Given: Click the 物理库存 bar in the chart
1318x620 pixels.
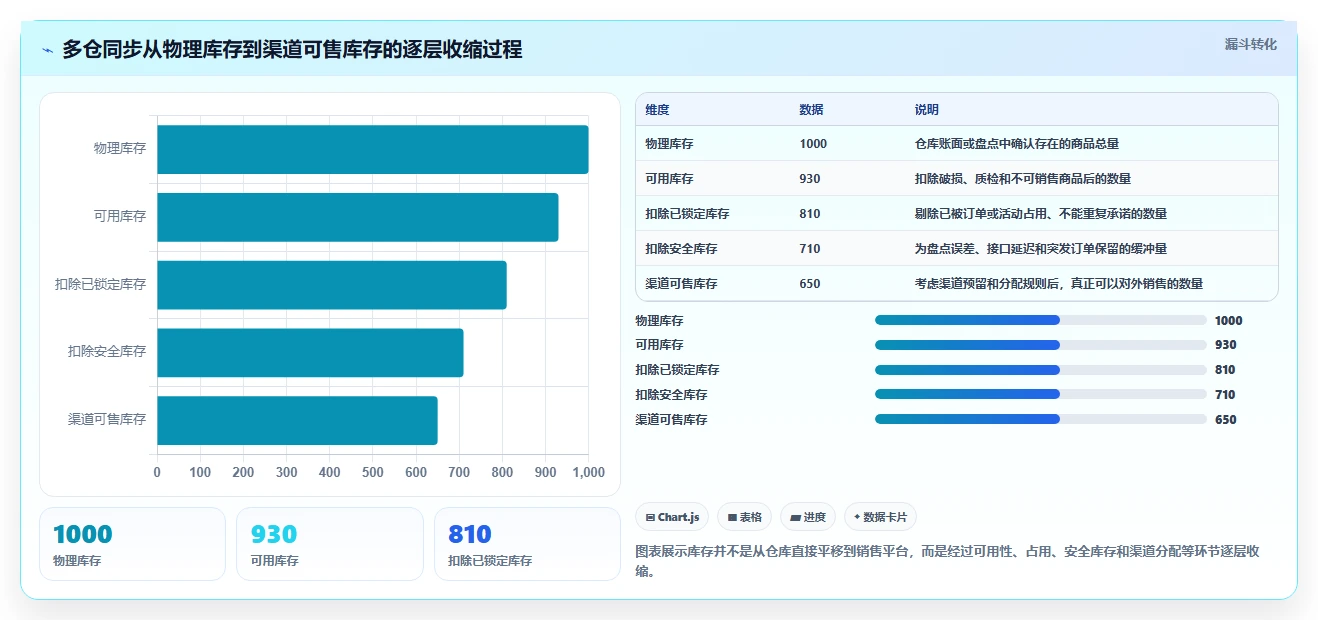Looking at the screenshot, I should point(372,149).
